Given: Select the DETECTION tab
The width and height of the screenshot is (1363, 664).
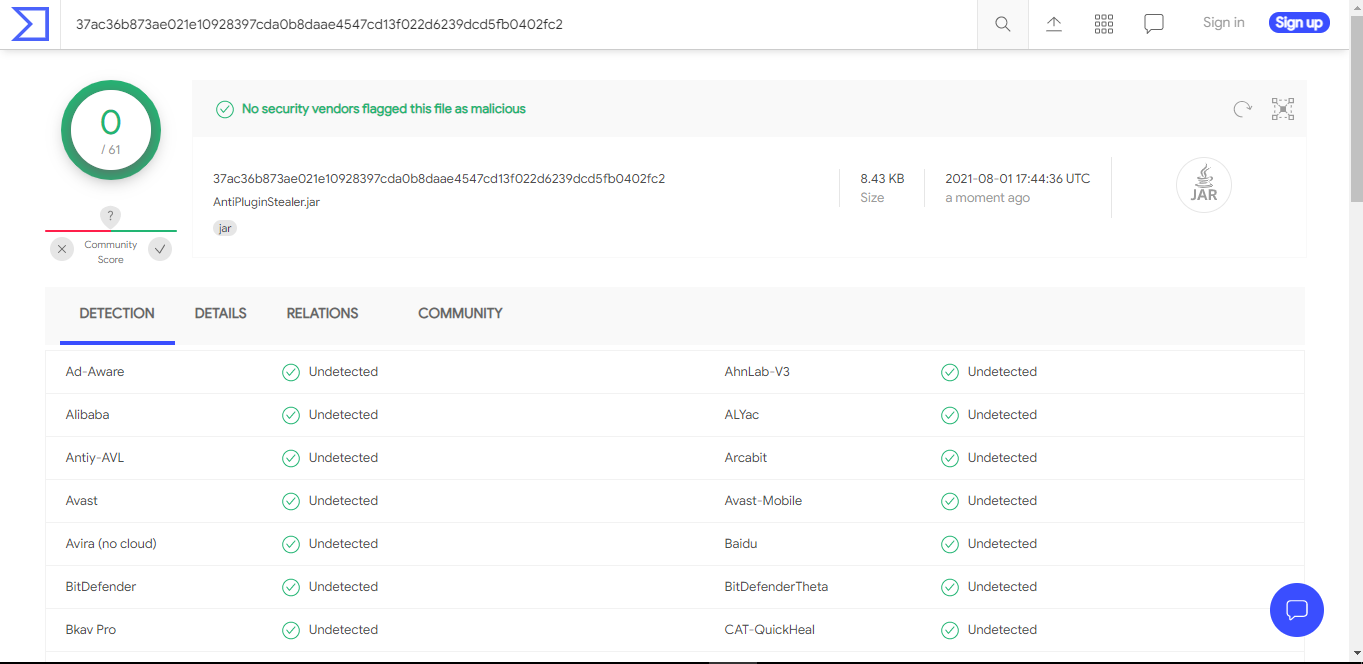Looking at the screenshot, I should coord(117,313).
